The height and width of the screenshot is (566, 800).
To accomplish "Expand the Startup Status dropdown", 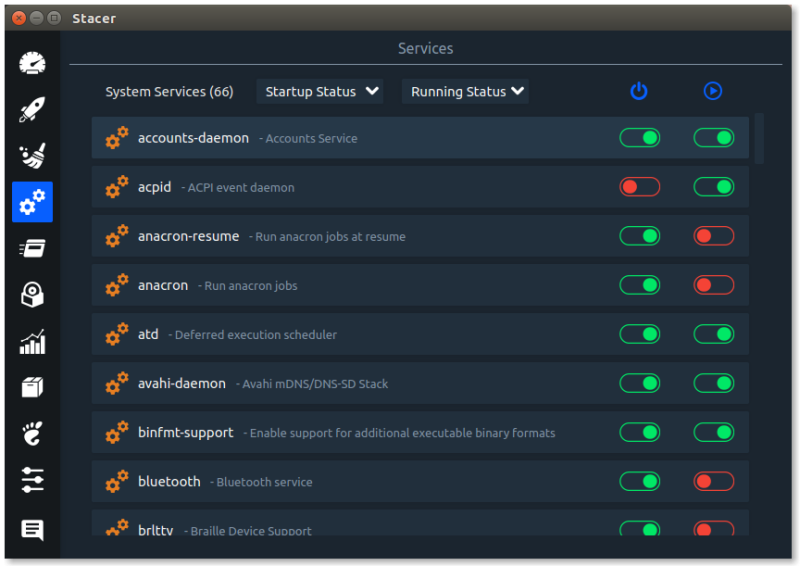I will 320,91.
